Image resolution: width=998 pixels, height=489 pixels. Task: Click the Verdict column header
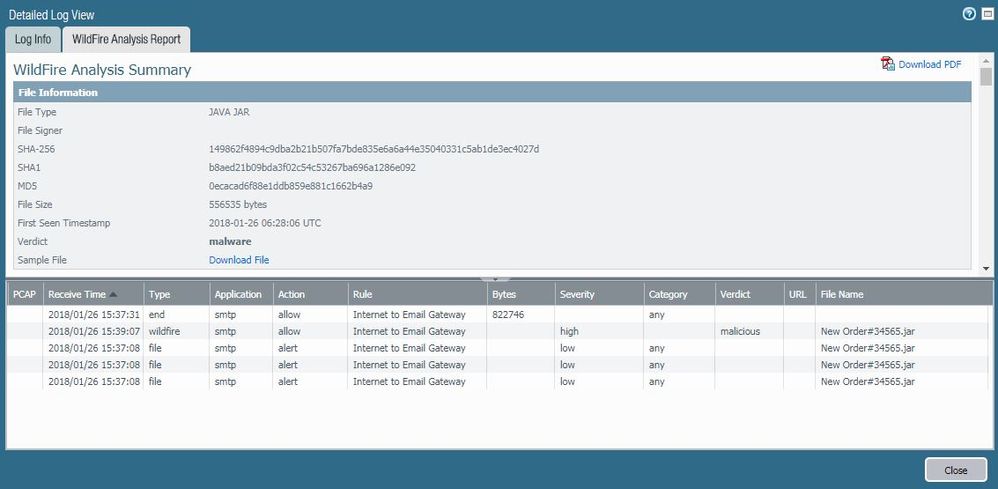point(733,295)
